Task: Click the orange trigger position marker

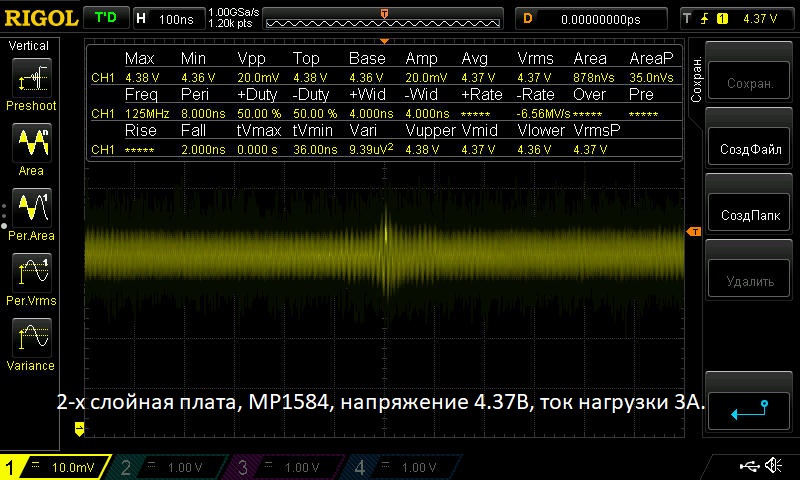Action: 384,13
